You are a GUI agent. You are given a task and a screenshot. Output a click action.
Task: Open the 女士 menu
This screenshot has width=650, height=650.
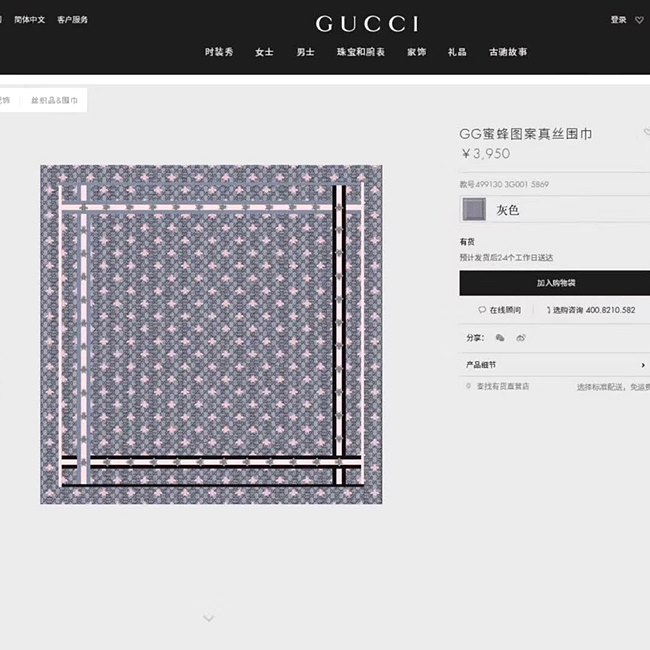coord(264,52)
